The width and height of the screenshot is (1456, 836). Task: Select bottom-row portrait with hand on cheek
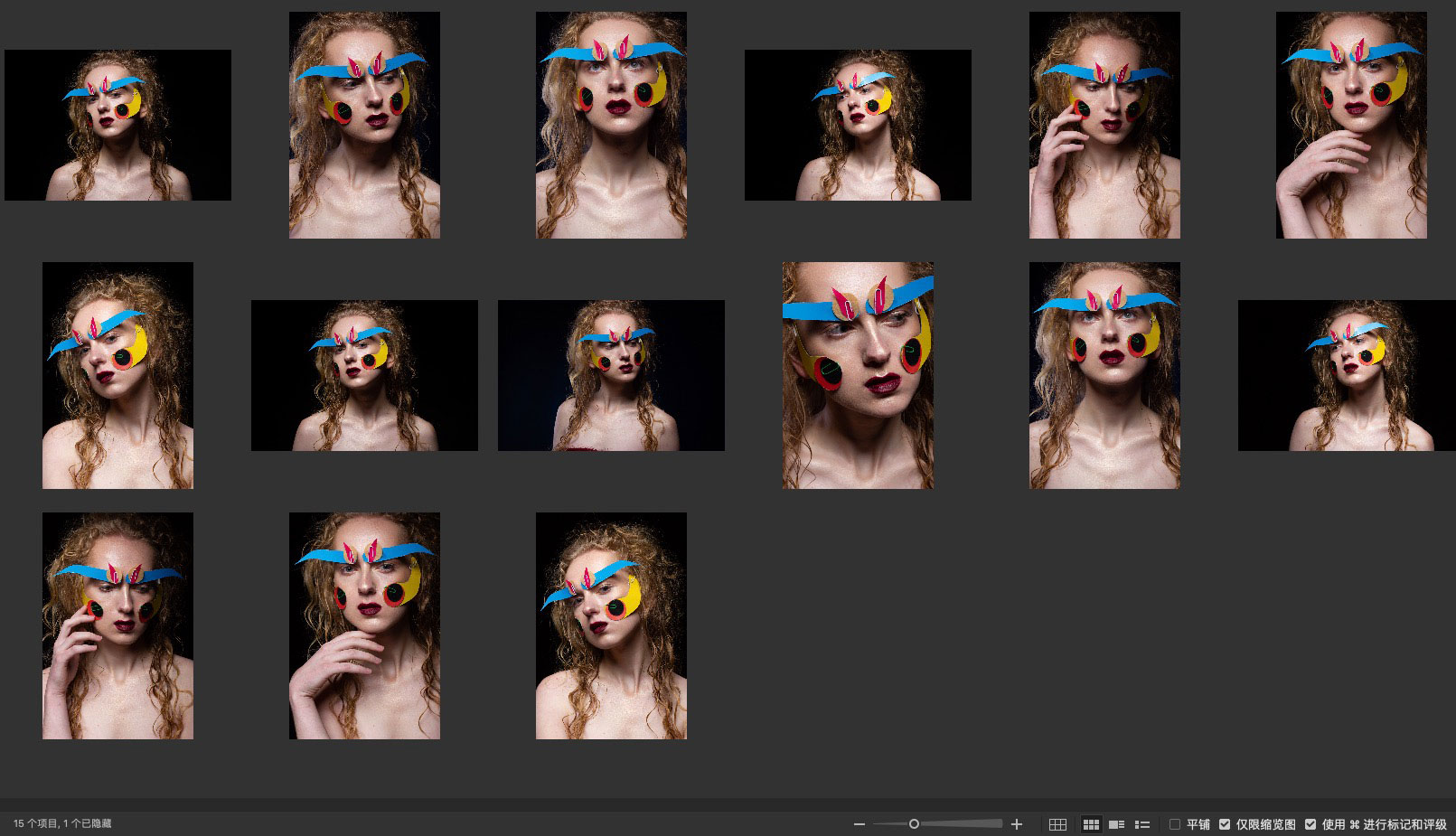[x=117, y=625]
